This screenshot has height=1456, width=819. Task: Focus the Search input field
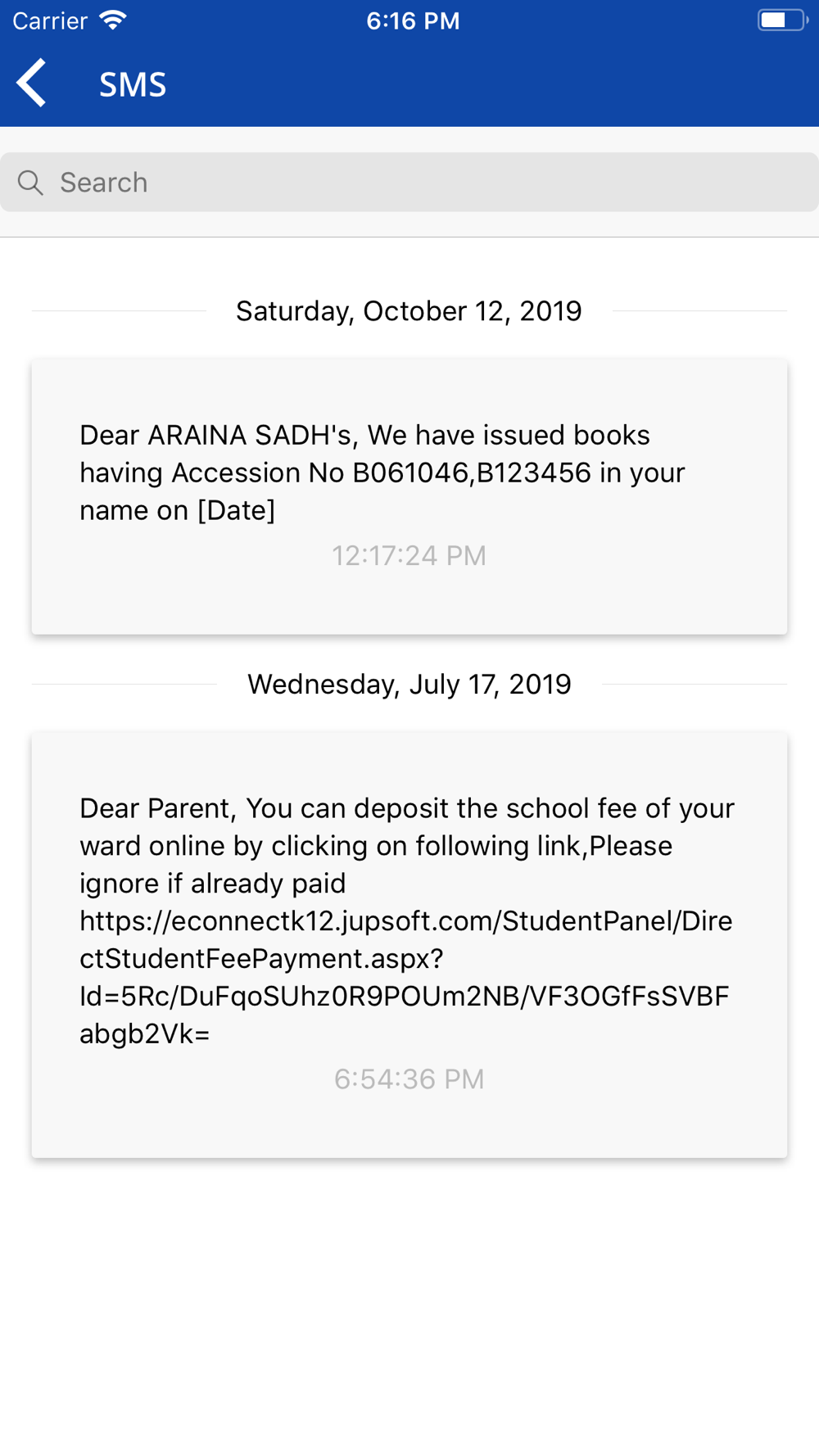pyautogui.click(x=409, y=183)
